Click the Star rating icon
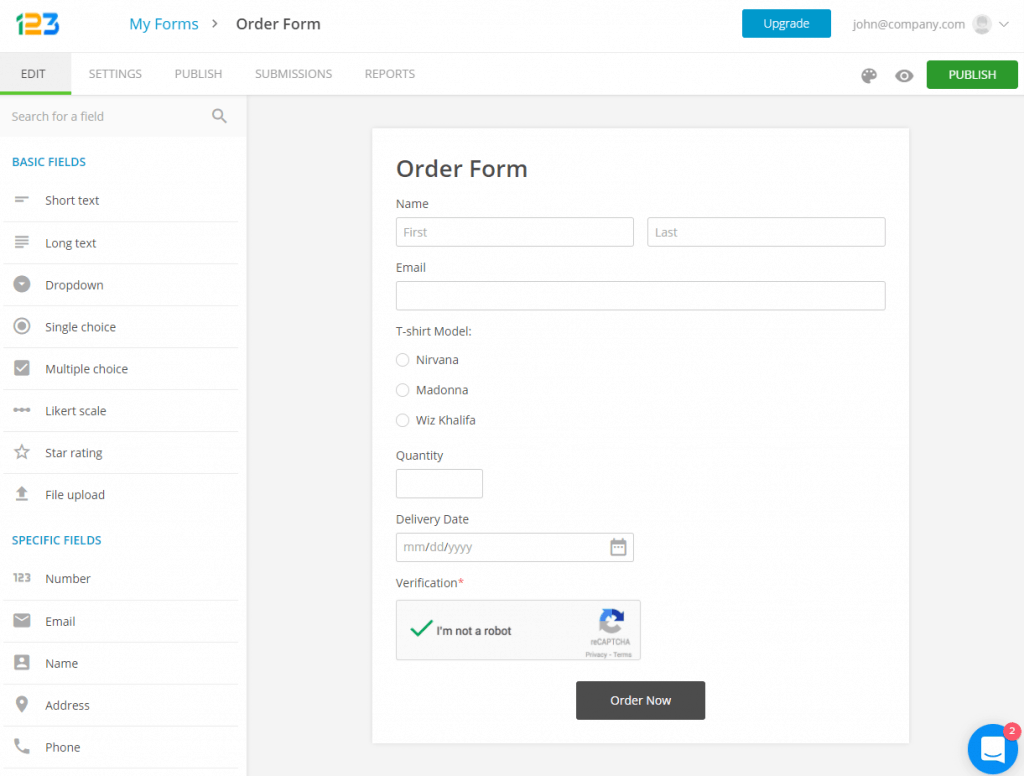1024x776 pixels. [22, 452]
